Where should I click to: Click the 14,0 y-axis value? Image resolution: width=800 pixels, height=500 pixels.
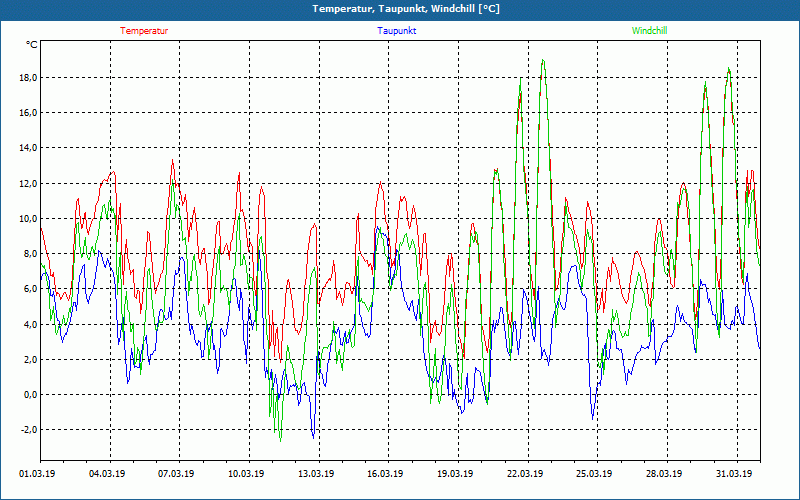tap(28, 148)
